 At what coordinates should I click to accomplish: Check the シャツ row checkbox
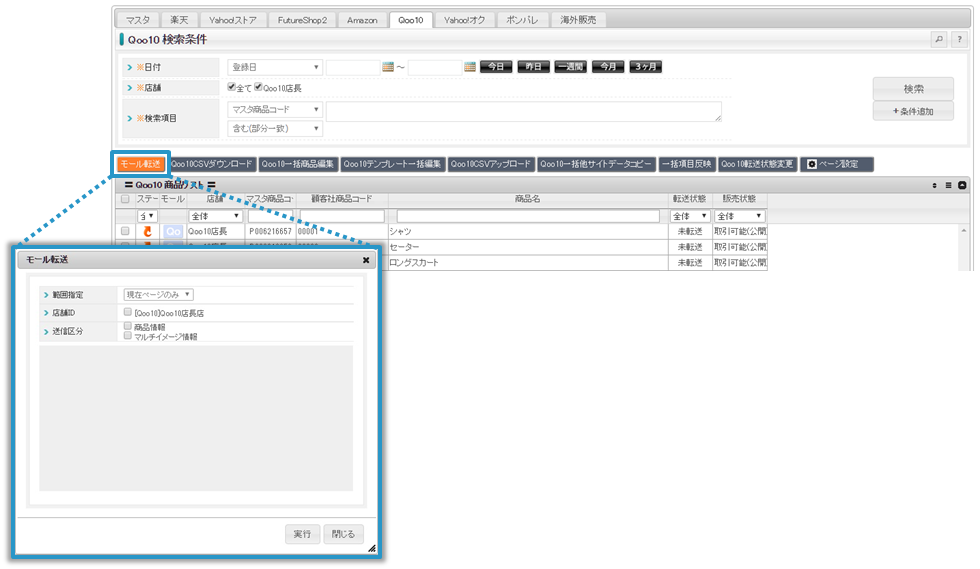click(125, 231)
